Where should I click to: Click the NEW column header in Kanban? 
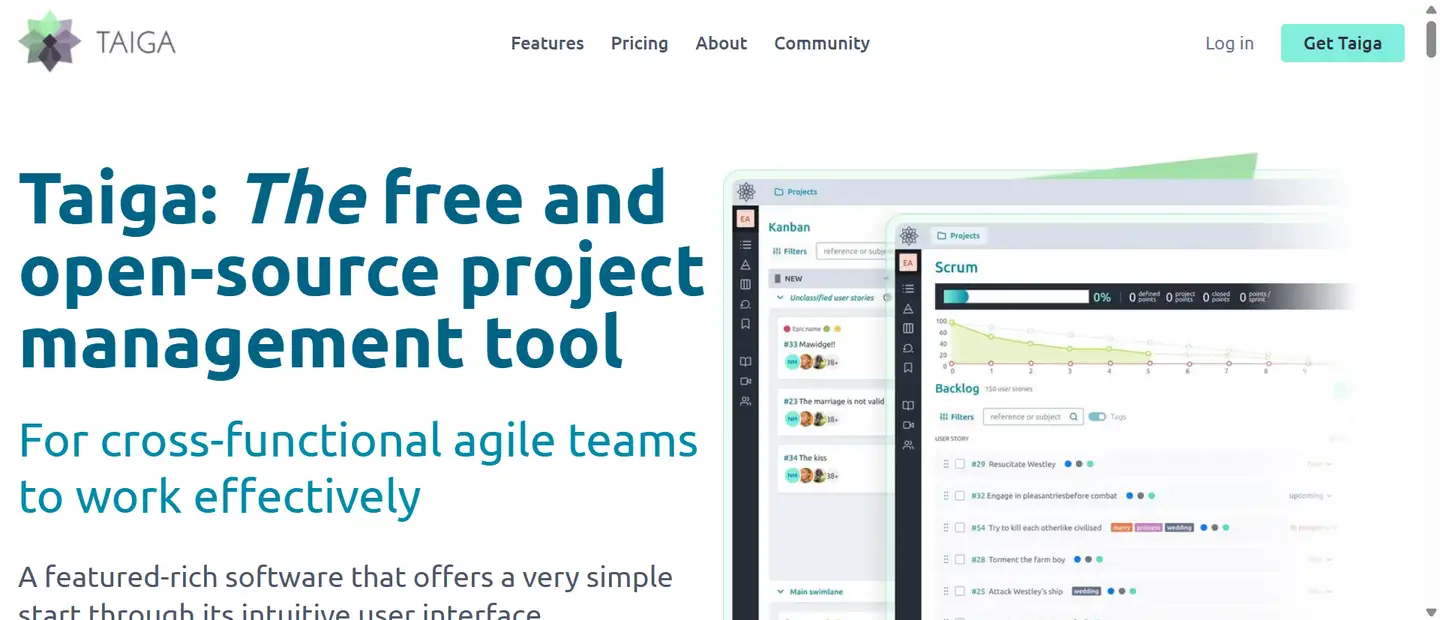pyautogui.click(x=830, y=279)
